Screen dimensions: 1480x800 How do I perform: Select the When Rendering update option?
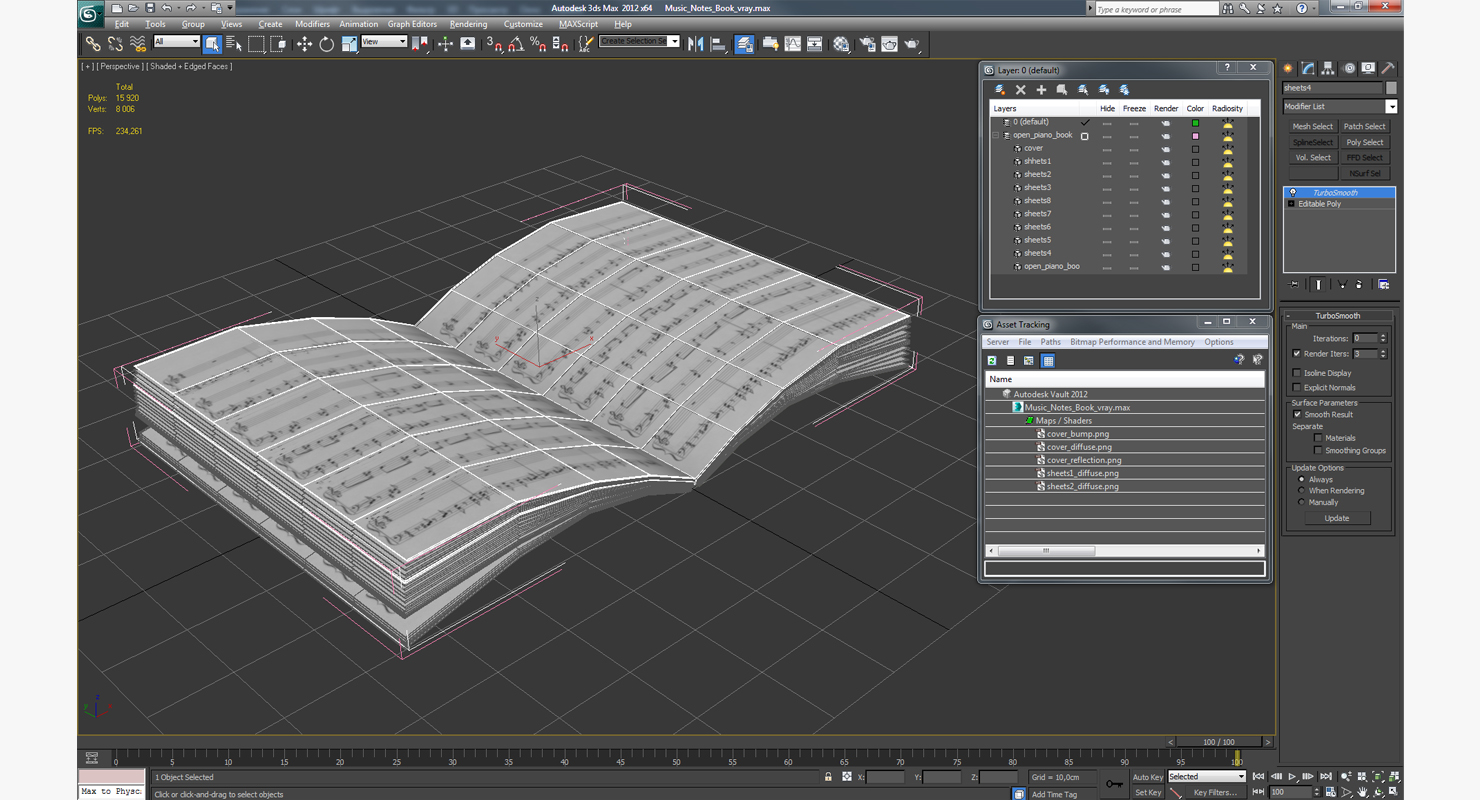1301,491
